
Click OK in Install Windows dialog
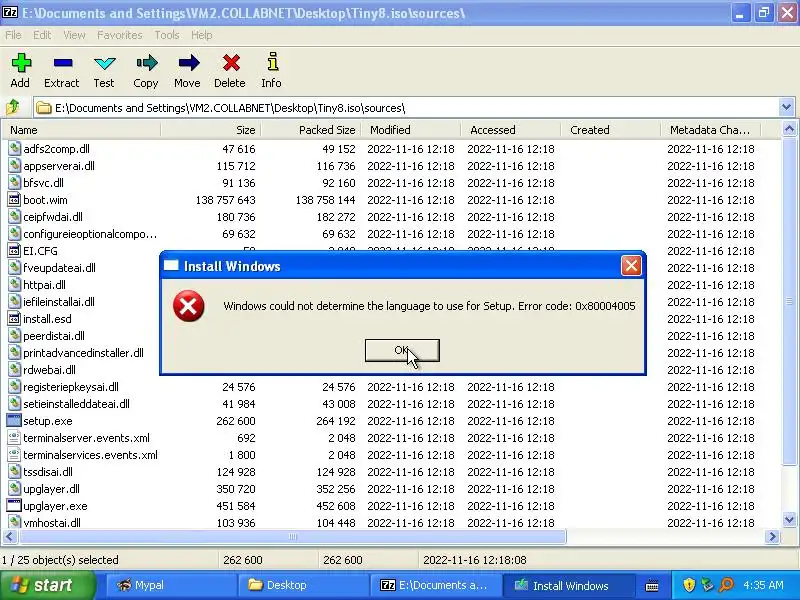click(x=402, y=350)
